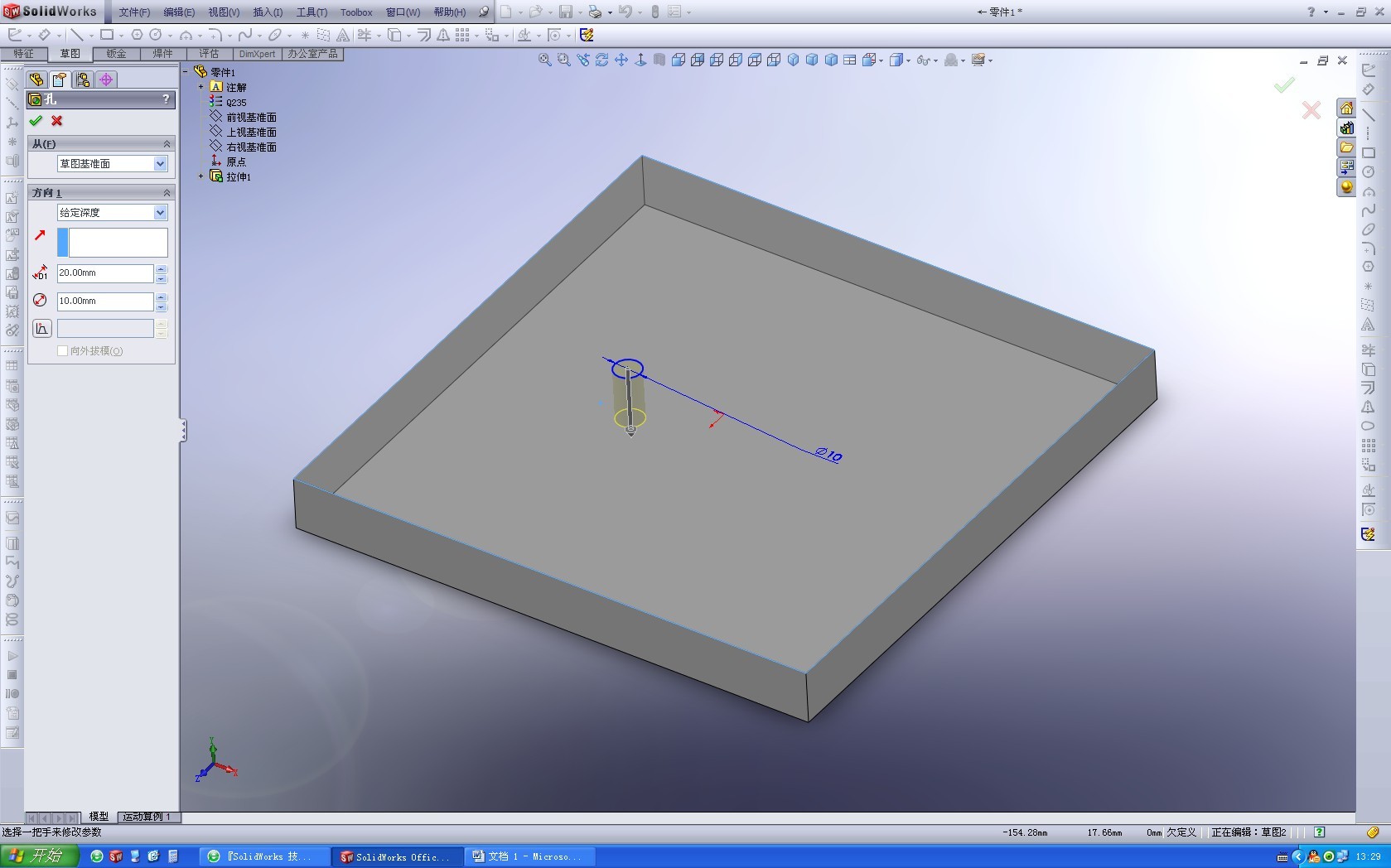The width and height of the screenshot is (1391, 868).
Task: Open the Design Library task pane icon
Action: click(1347, 128)
